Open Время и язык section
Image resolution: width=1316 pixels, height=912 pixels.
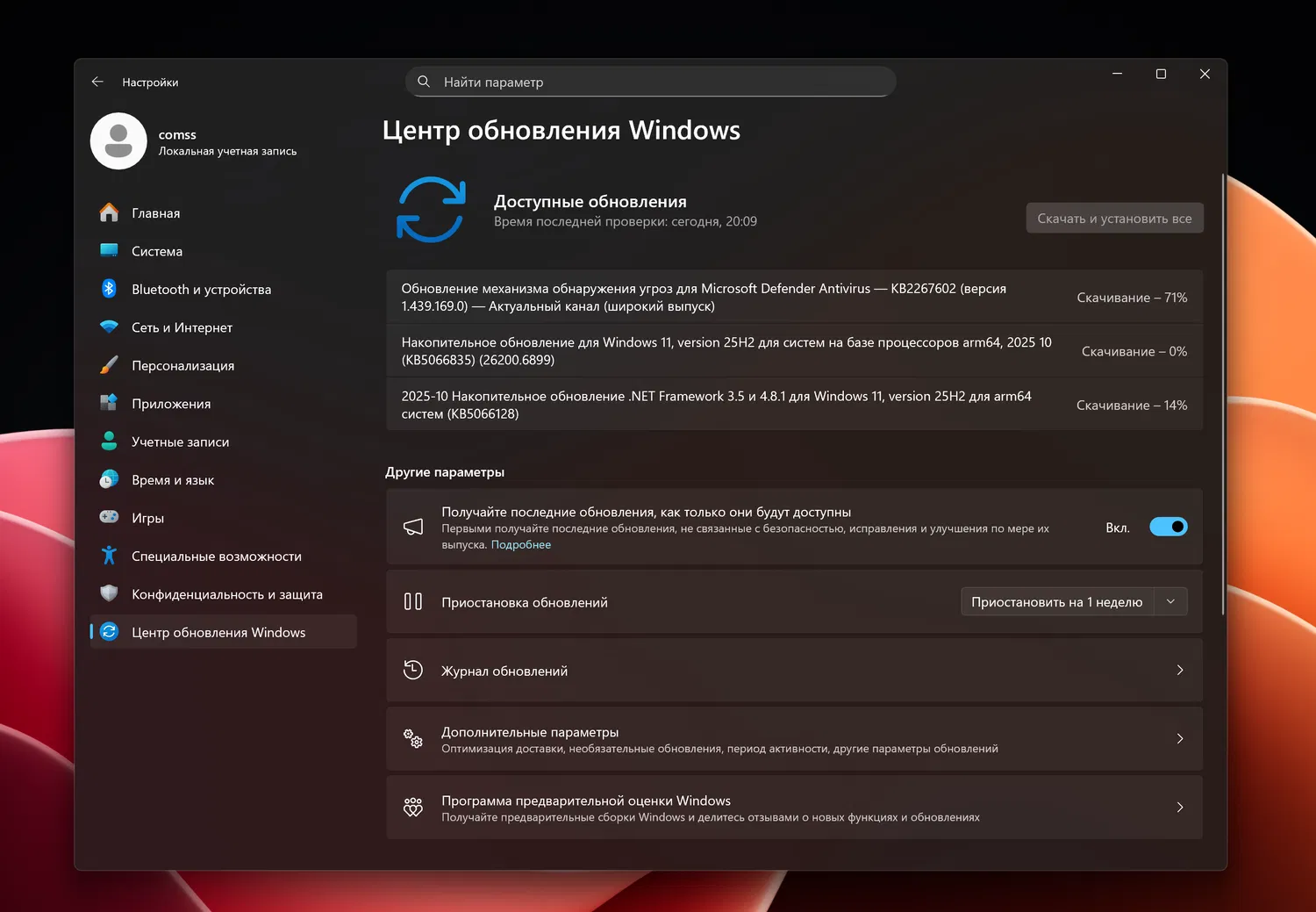pos(224,480)
